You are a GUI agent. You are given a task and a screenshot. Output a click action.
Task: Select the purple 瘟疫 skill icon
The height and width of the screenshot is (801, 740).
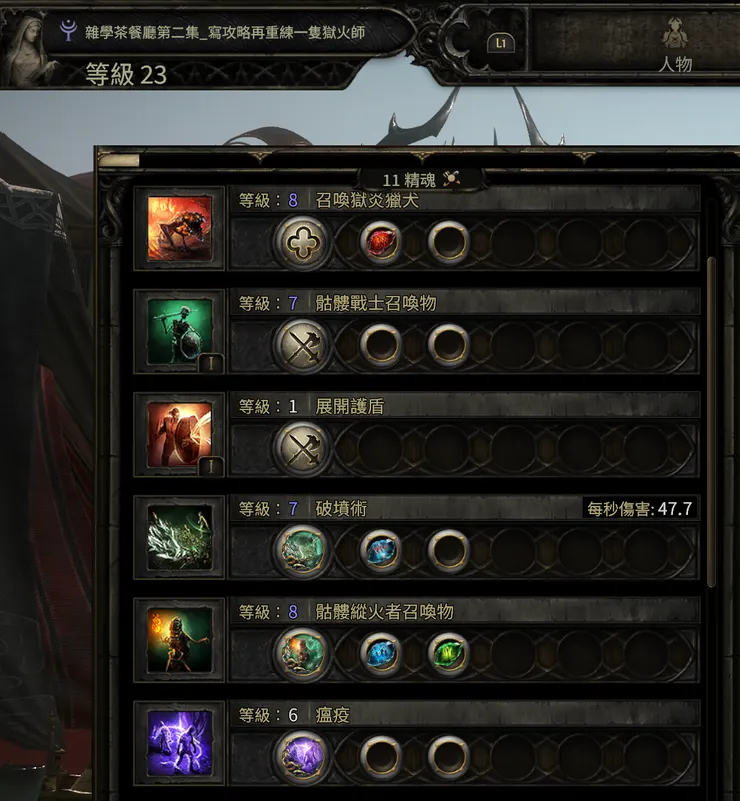[179, 743]
